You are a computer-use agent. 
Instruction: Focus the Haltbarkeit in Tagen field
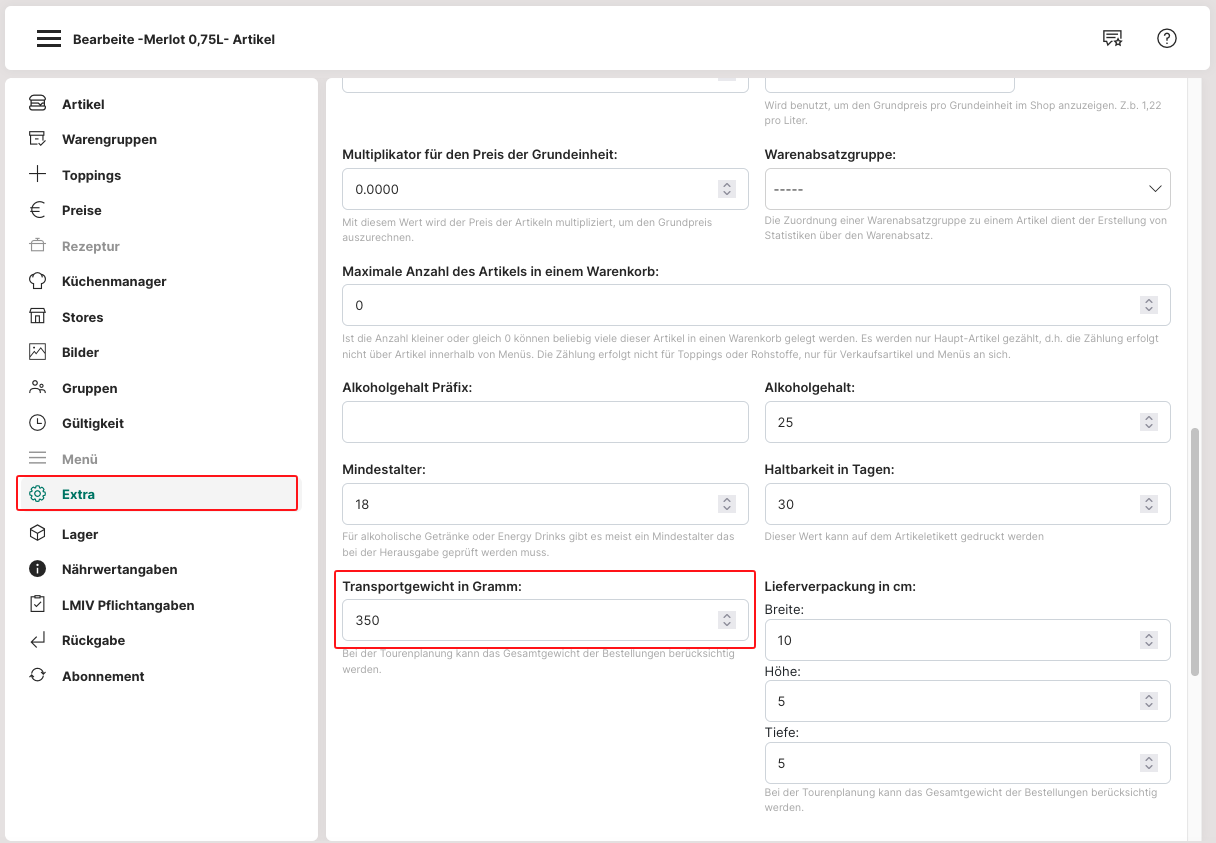click(950, 504)
